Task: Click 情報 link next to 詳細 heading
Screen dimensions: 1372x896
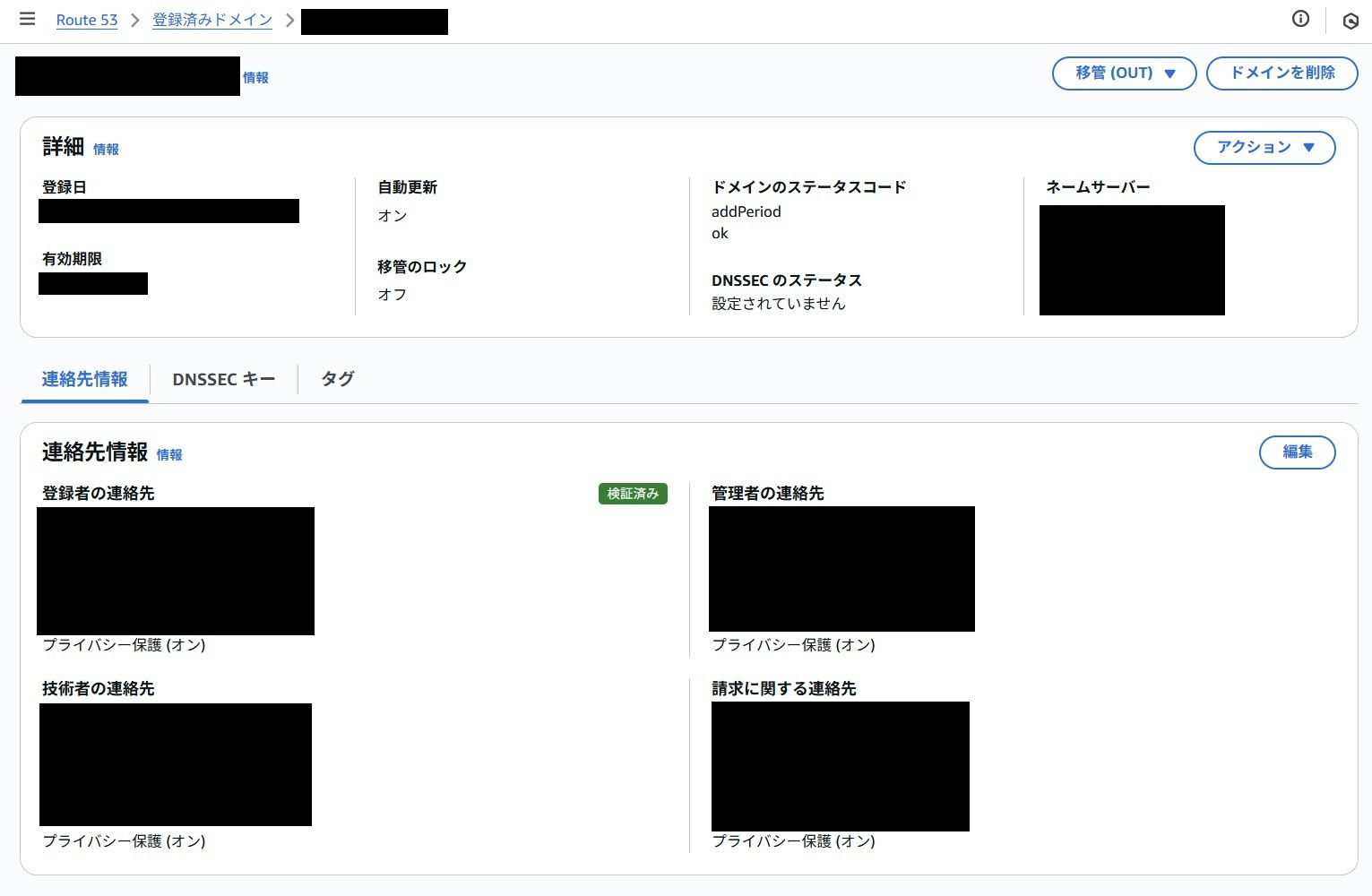Action: coord(106,150)
